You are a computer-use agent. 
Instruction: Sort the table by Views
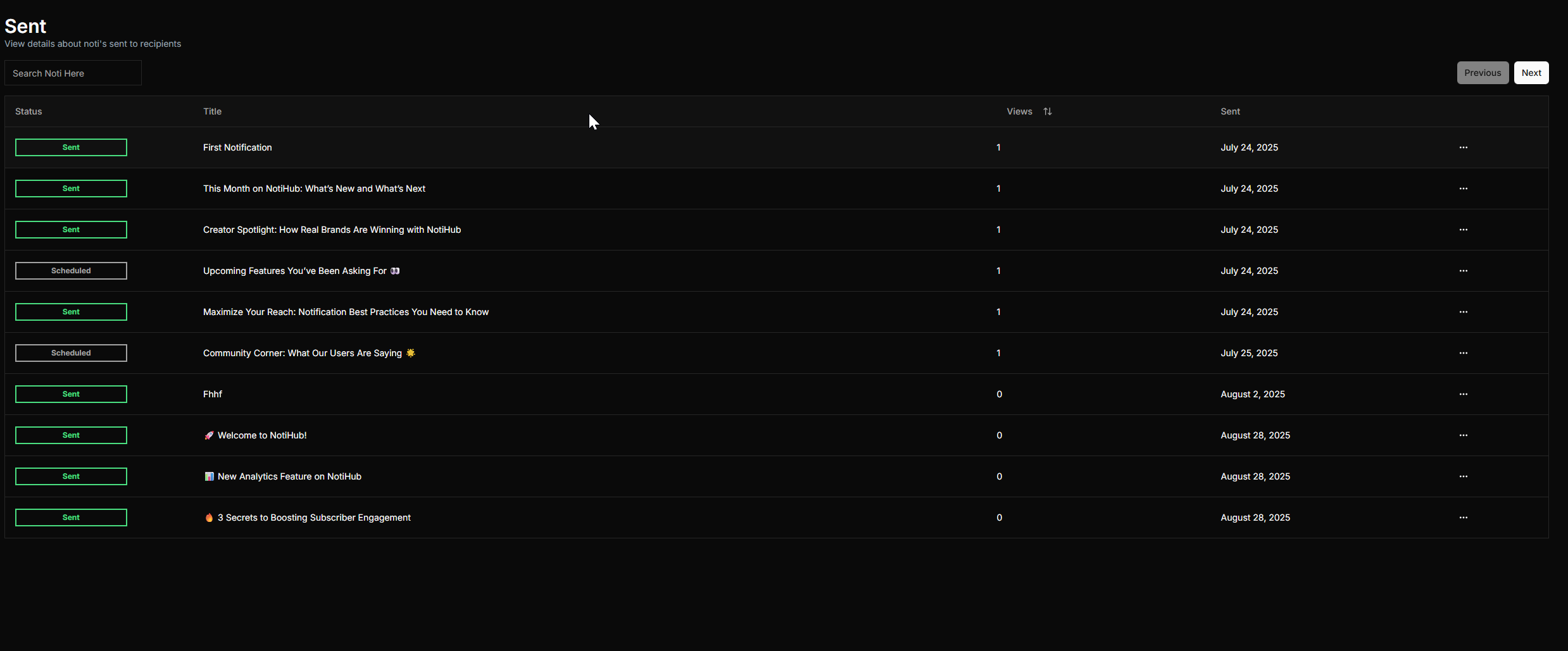1047,111
